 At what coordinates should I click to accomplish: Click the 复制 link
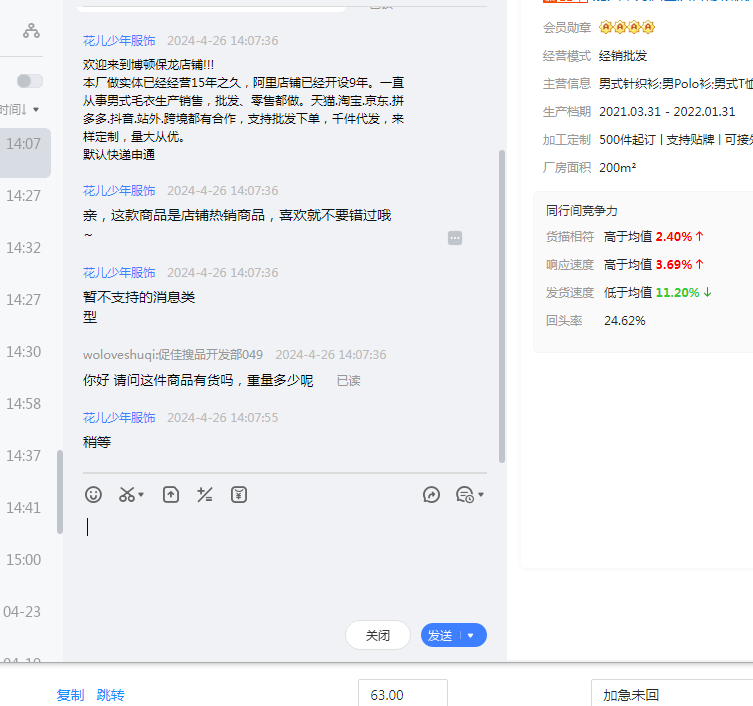(x=70, y=695)
